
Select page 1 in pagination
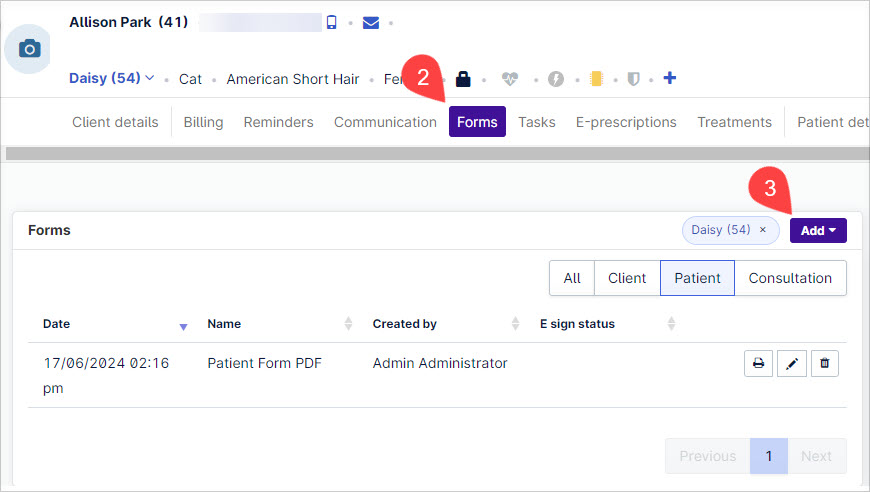pos(768,456)
